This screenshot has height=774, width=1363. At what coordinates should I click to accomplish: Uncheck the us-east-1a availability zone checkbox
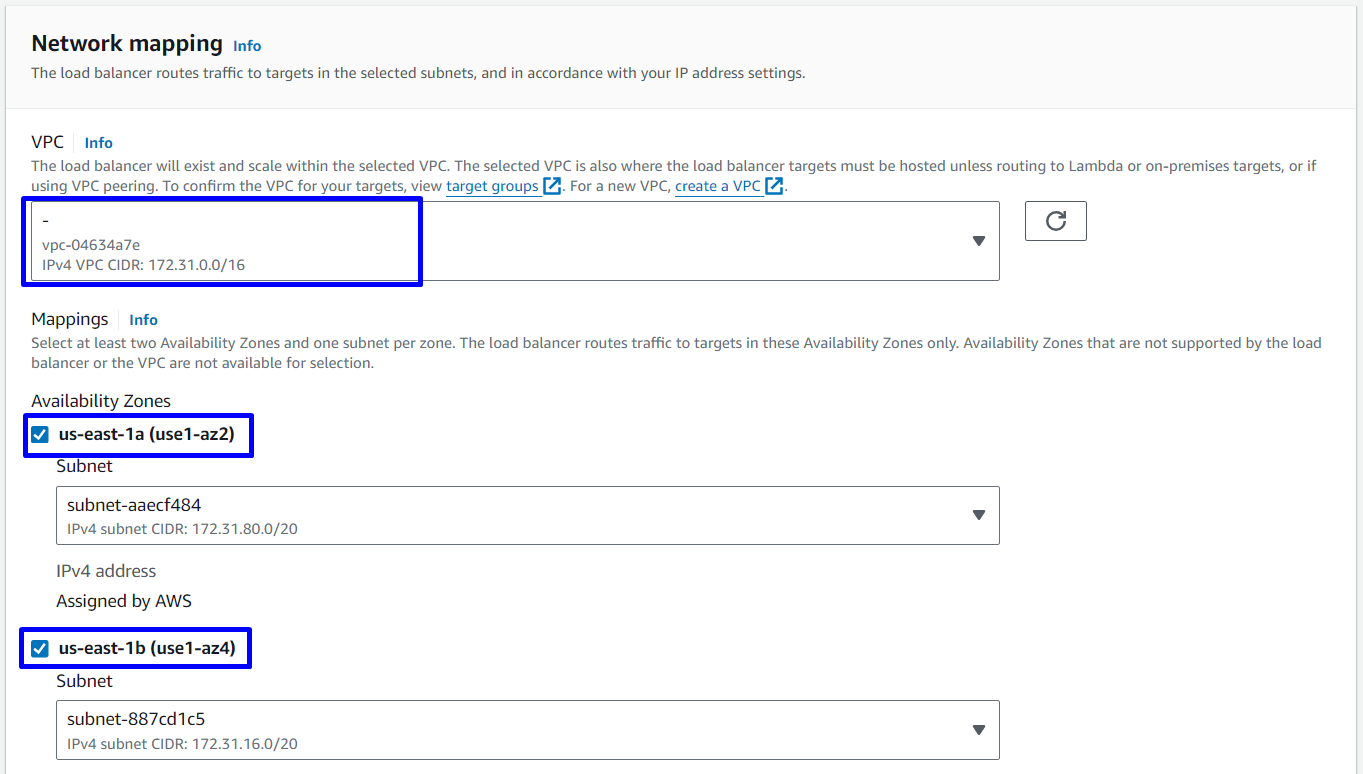click(x=40, y=435)
